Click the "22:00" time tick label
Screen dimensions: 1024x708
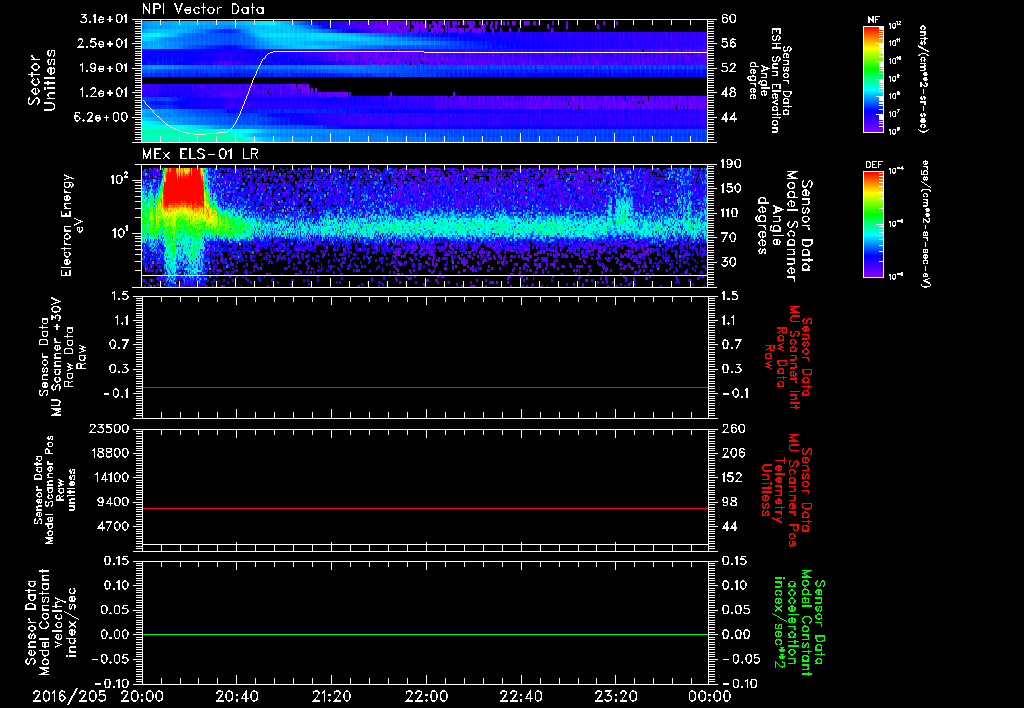426,697
